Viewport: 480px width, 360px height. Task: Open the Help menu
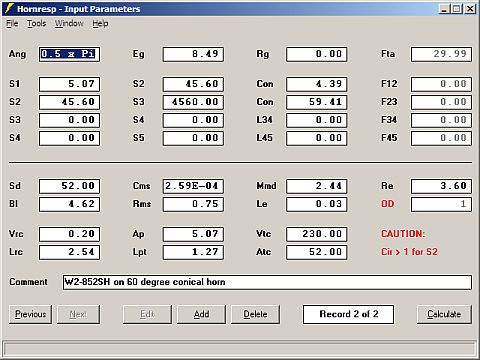point(100,24)
